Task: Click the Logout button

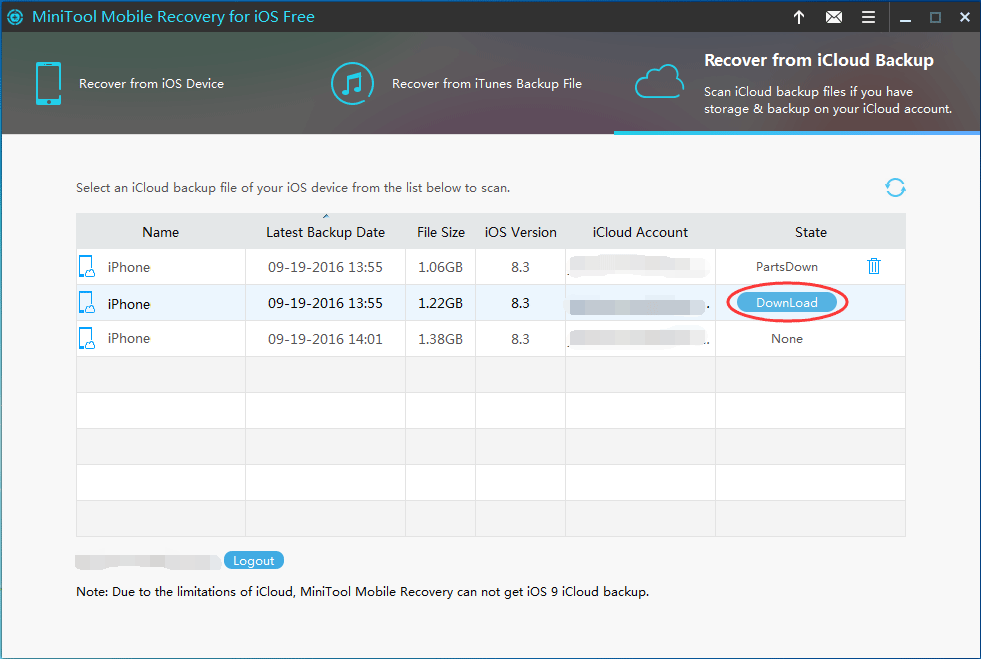Action: point(254,561)
